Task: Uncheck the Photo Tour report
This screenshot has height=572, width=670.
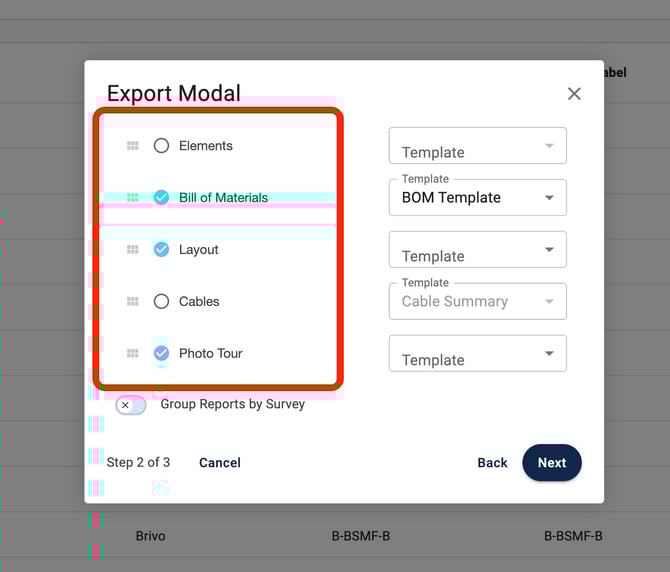Action: pyautogui.click(x=161, y=354)
